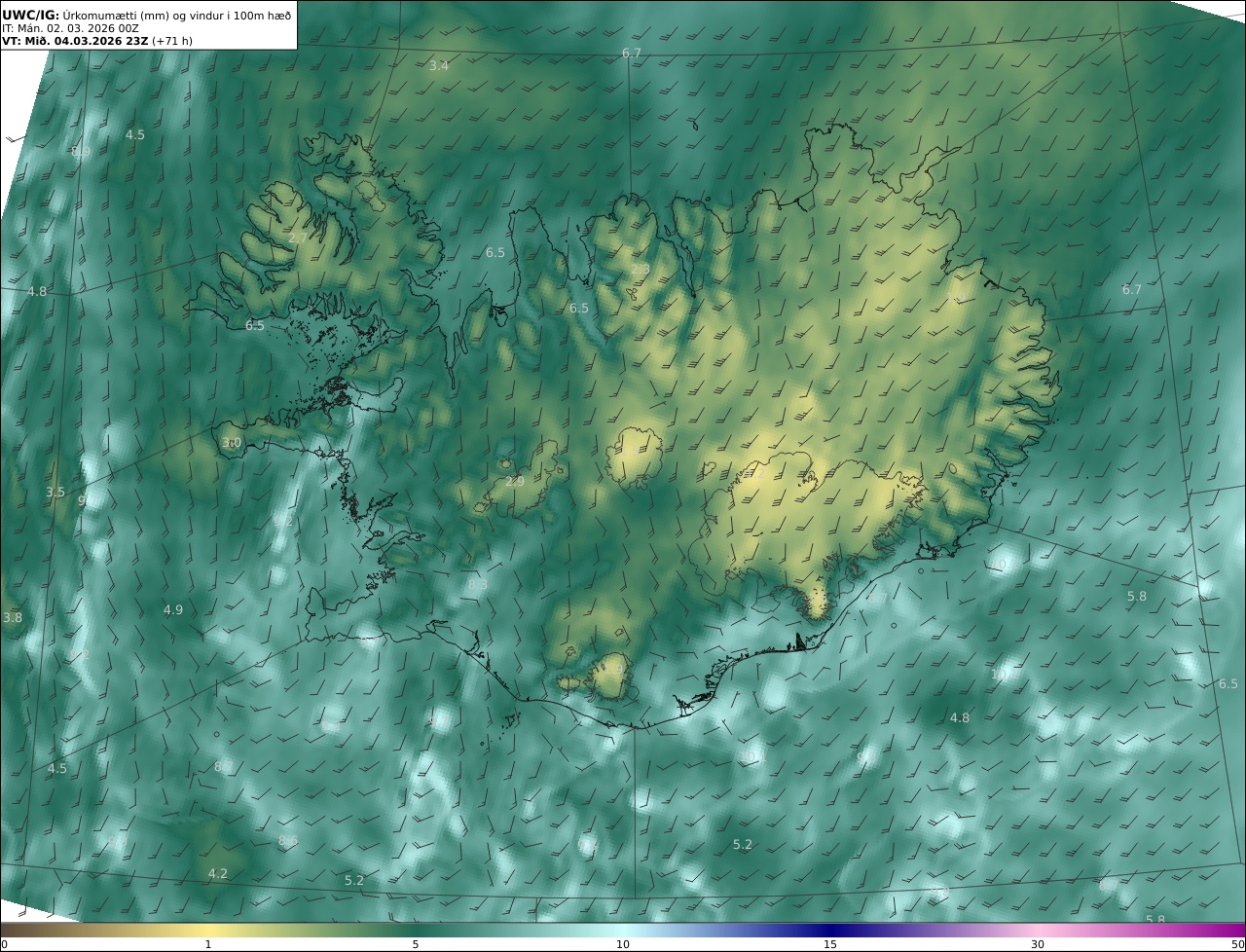Click the 50 tick label on the color scale
This screenshot has width=1246, height=952.
click(x=1237, y=944)
